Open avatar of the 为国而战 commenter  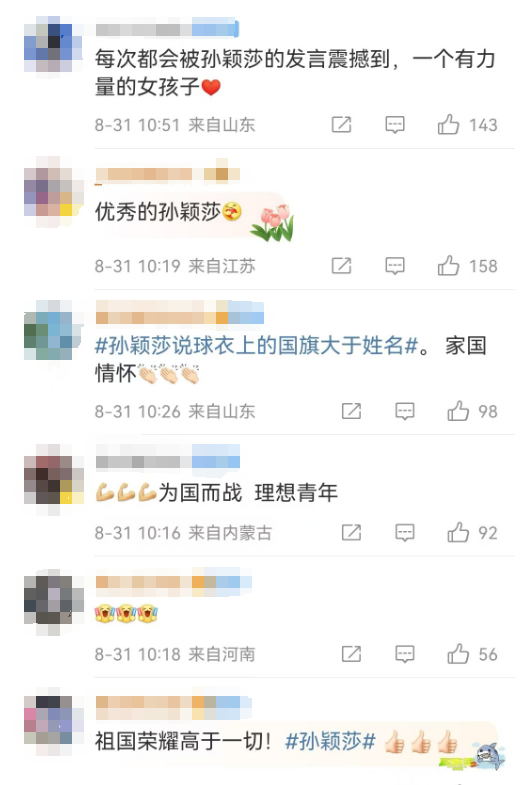53,479
